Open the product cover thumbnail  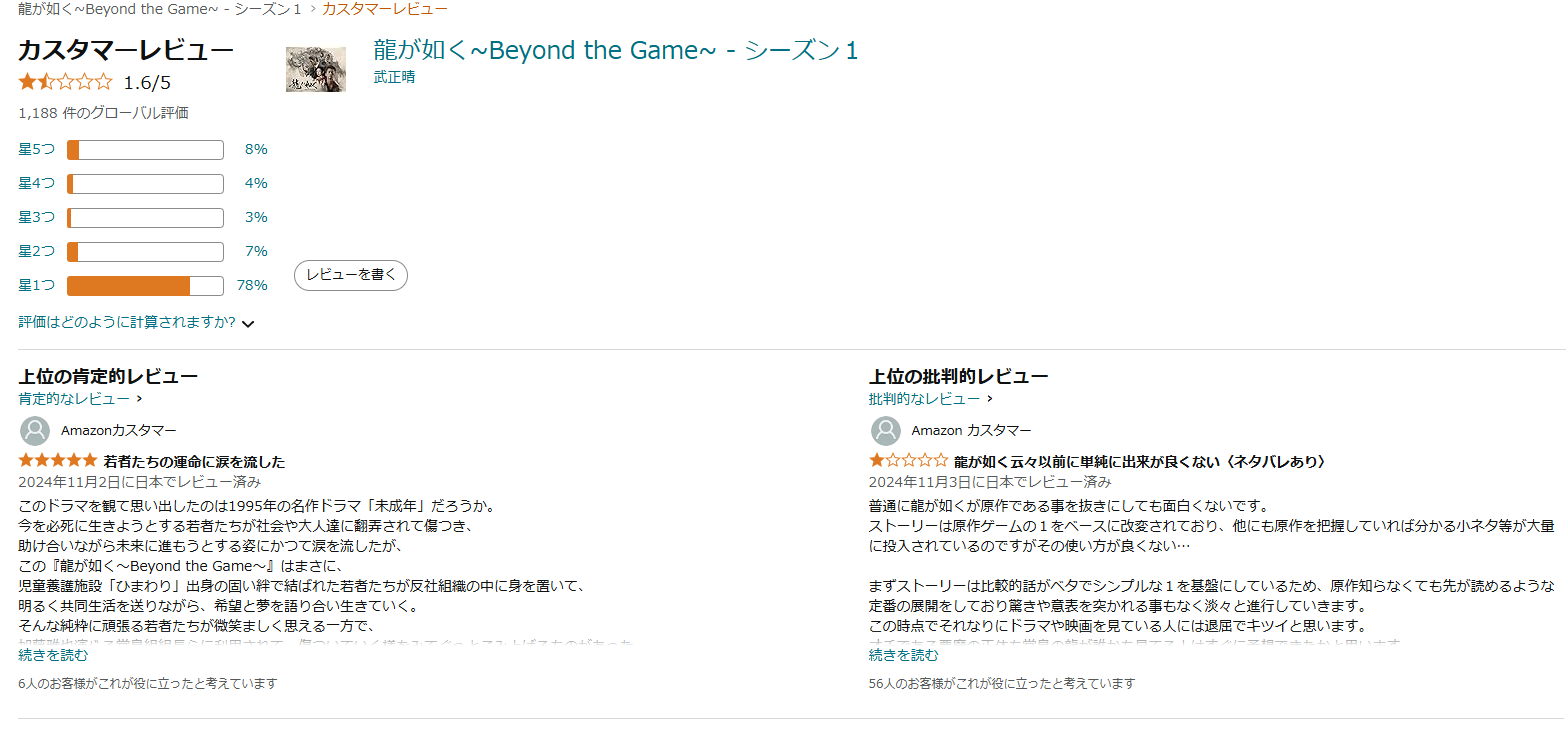click(x=316, y=69)
